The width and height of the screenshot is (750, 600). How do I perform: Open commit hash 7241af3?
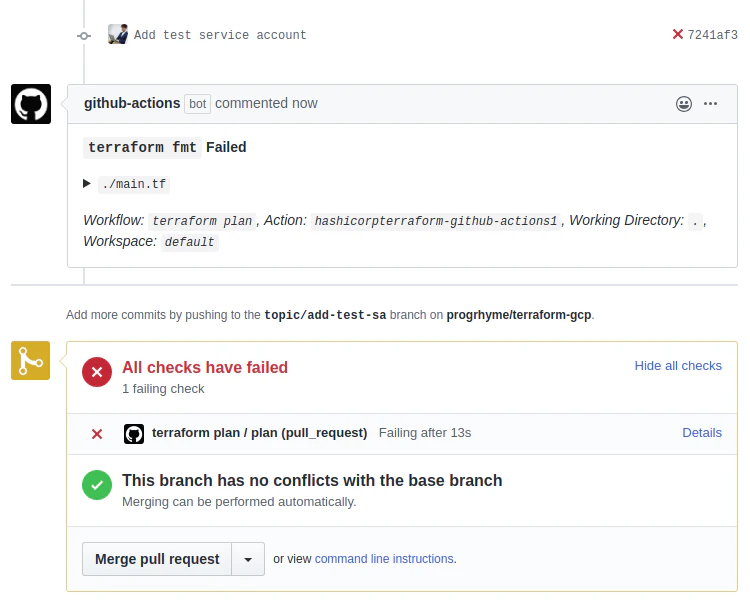point(712,35)
